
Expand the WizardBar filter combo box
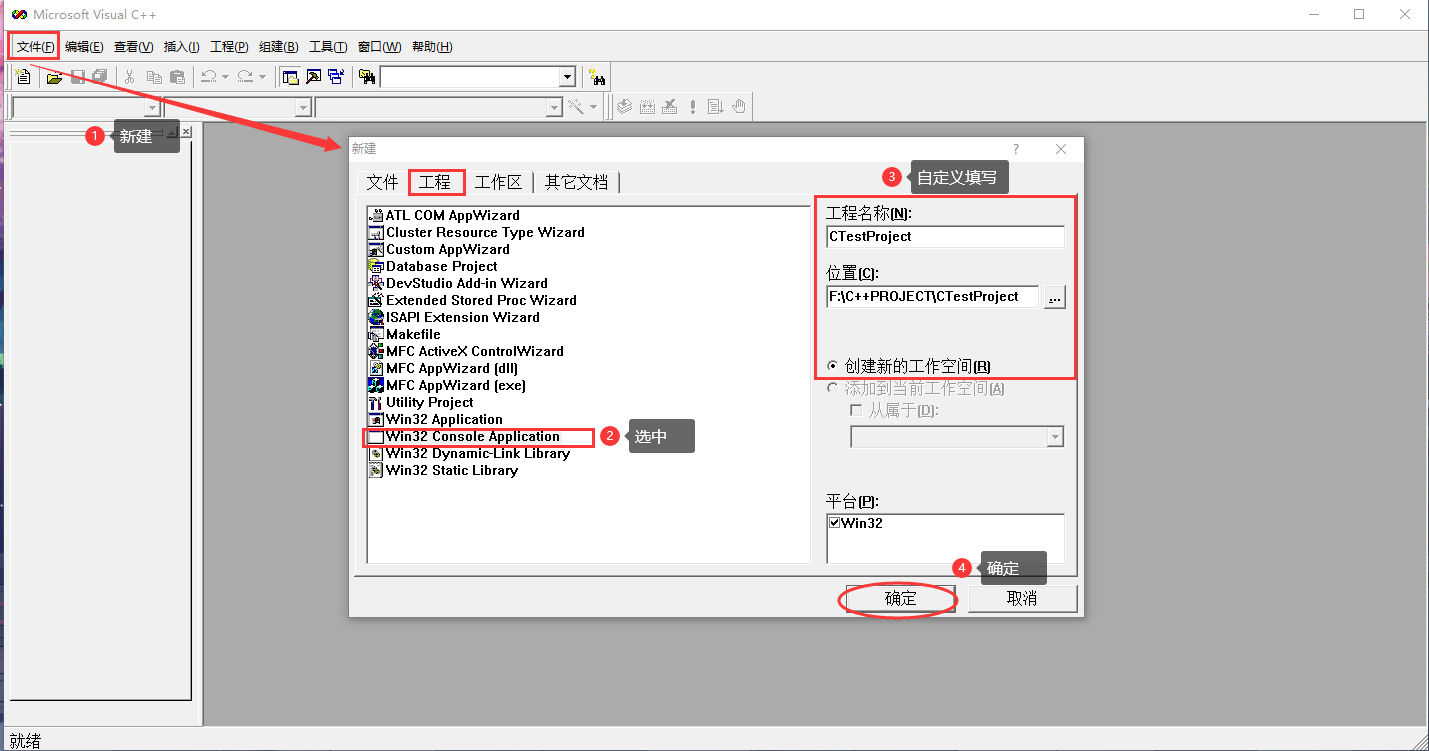(x=303, y=107)
